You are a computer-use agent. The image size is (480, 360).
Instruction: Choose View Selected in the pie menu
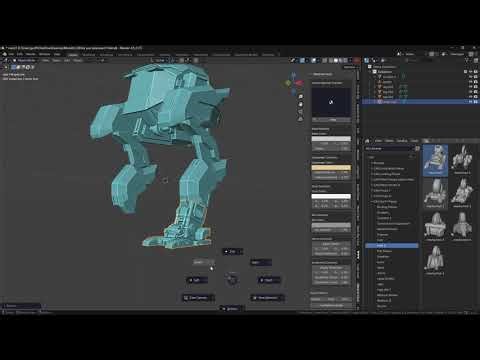[267, 298]
